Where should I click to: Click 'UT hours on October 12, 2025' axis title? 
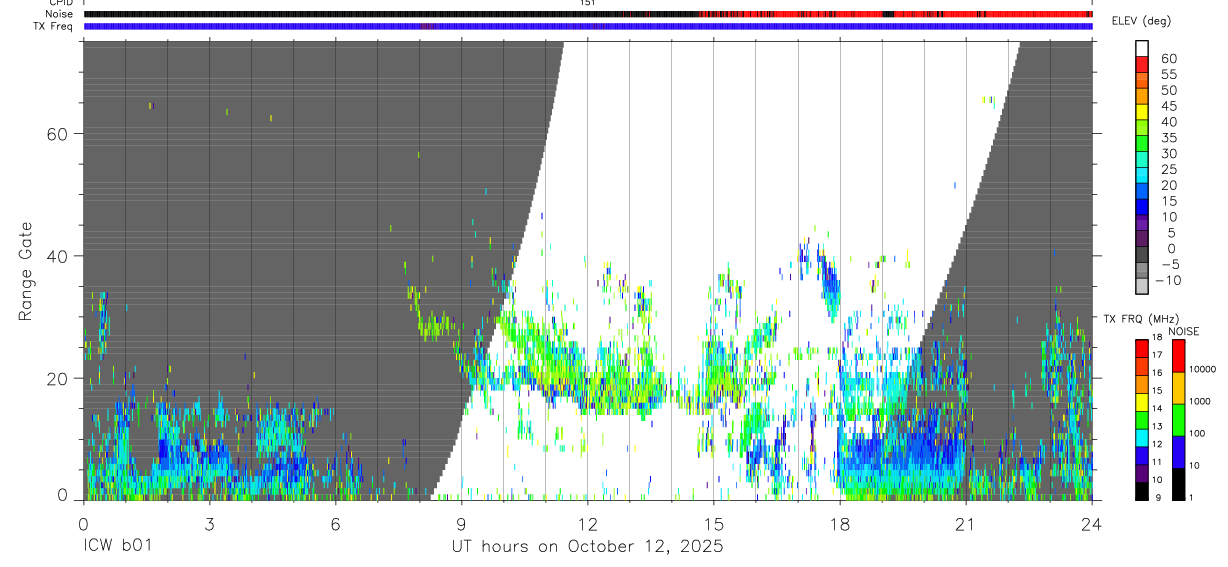tap(586, 547)
